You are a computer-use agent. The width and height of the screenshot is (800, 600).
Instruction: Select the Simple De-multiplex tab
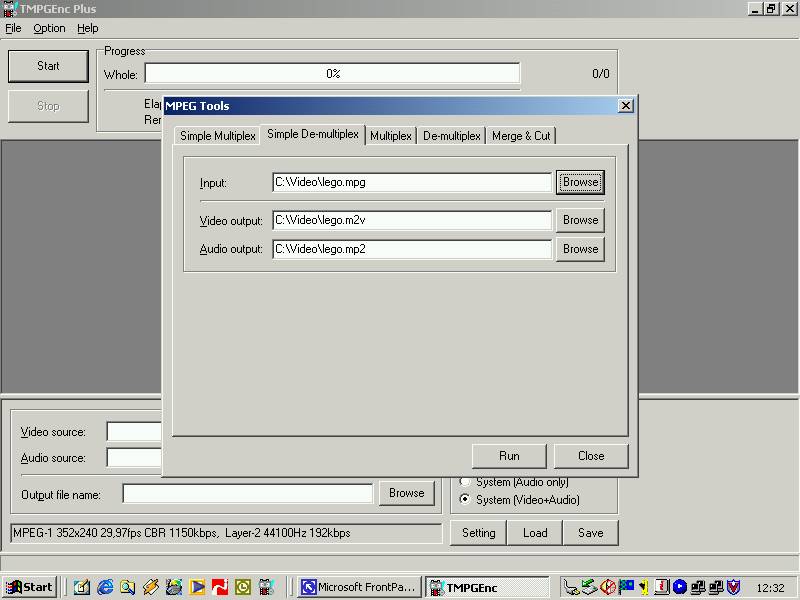(313, 134)
